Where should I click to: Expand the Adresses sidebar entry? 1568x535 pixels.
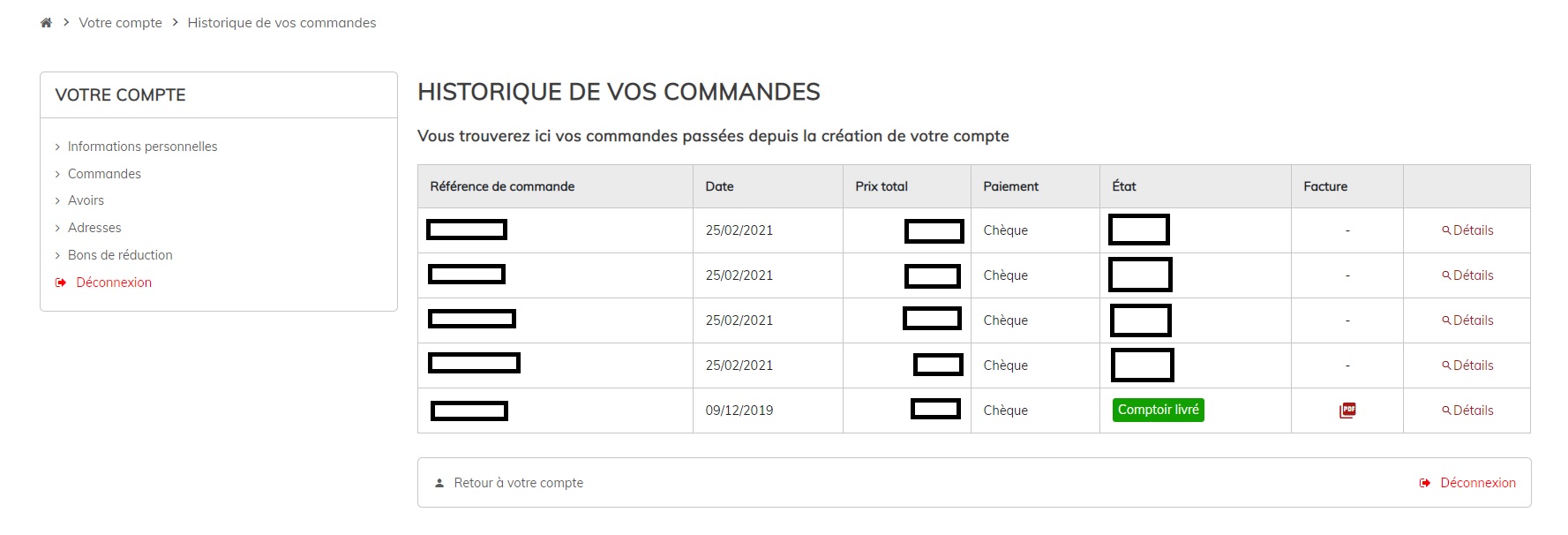pos(94,227)
